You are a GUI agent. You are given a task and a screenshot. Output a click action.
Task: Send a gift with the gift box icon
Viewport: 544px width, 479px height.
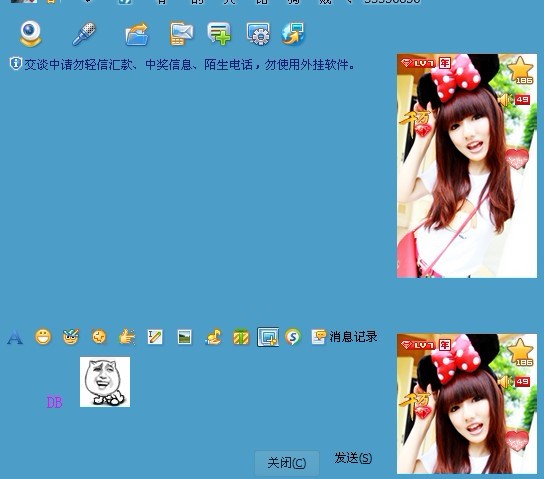click(241, 337)
